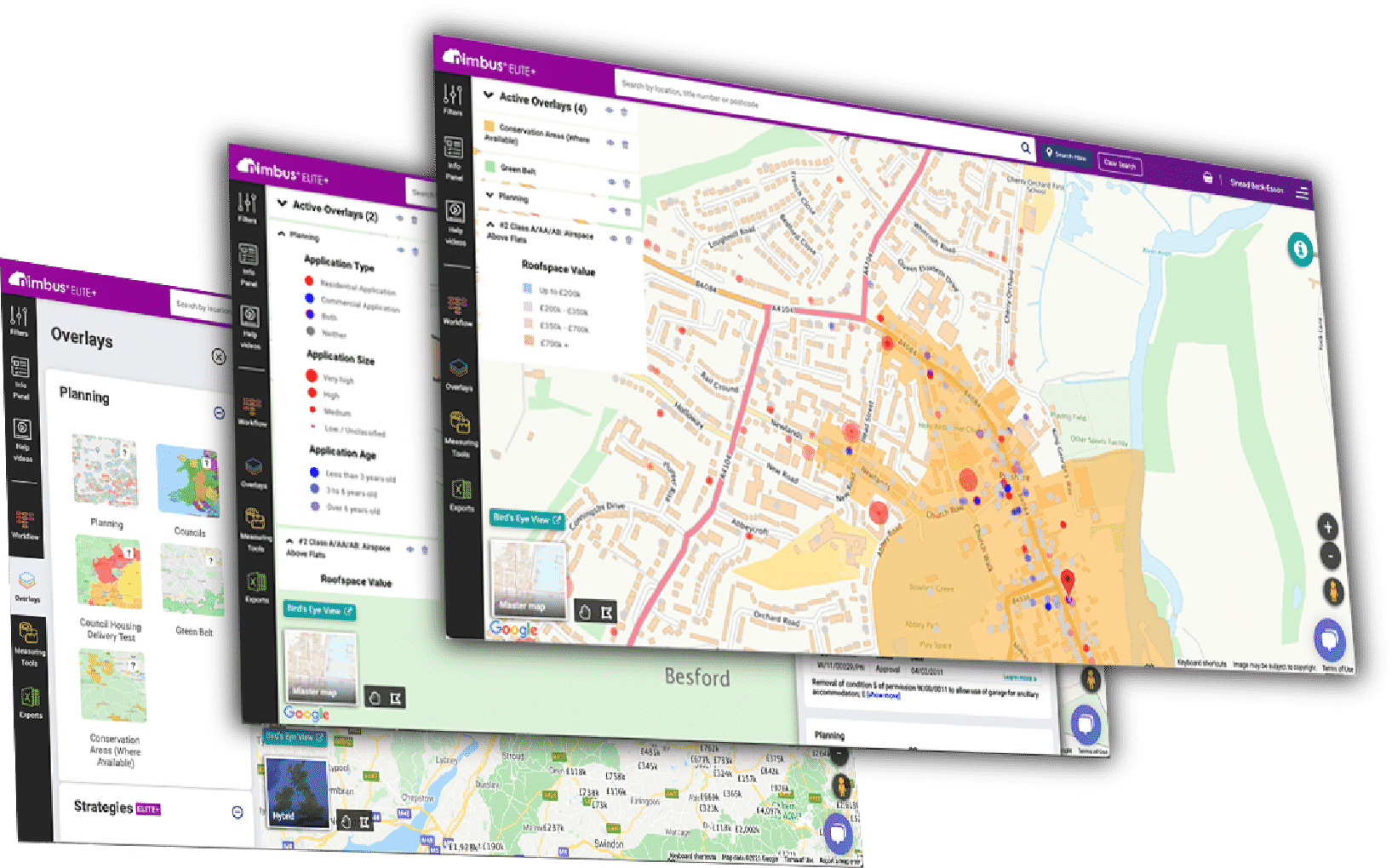Viewport: 1392px width, 868px height.
Task: Toggle visibility of all Active Overlays (4)
Action: (609, 111)
